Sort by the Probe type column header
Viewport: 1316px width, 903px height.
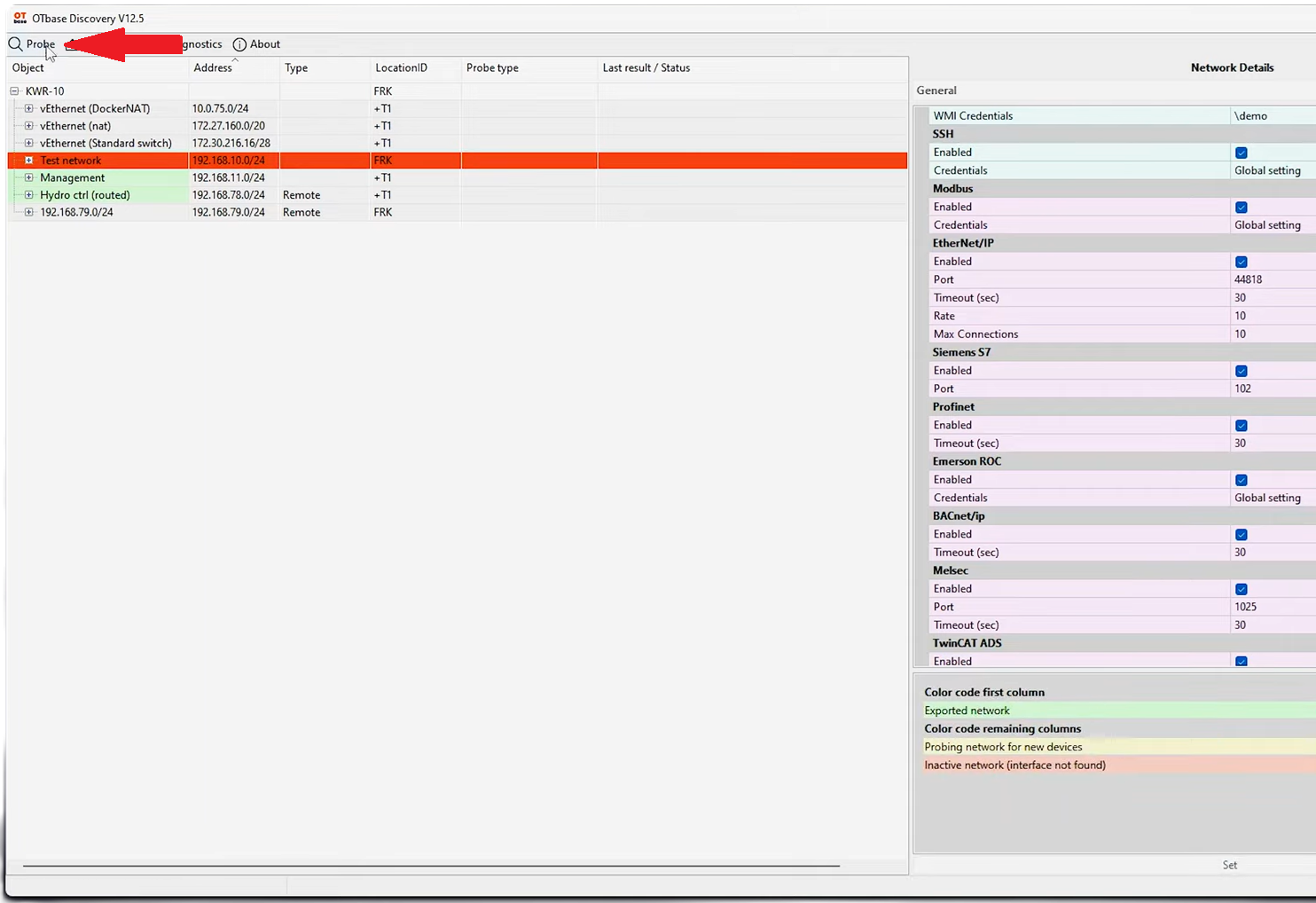tap(529, 68)
